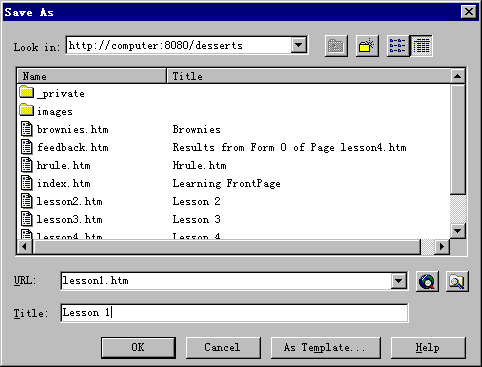Select file name feedback.htm

tap(73, 147)
